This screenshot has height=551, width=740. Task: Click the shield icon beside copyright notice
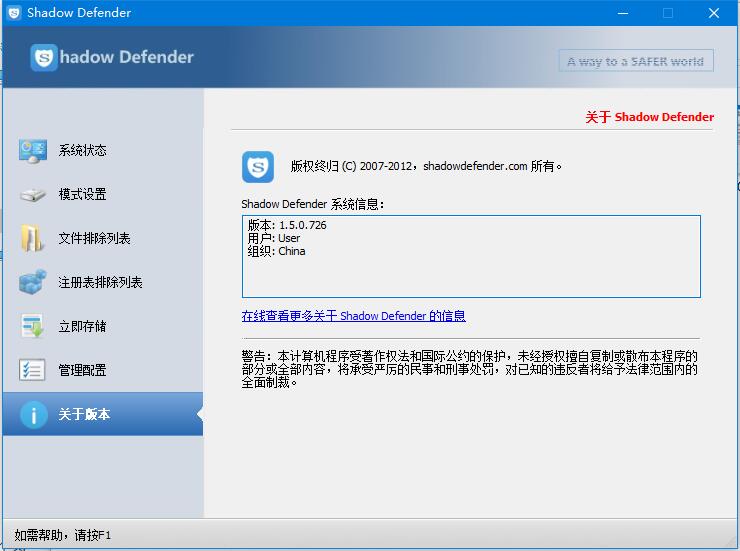(258, 167)
